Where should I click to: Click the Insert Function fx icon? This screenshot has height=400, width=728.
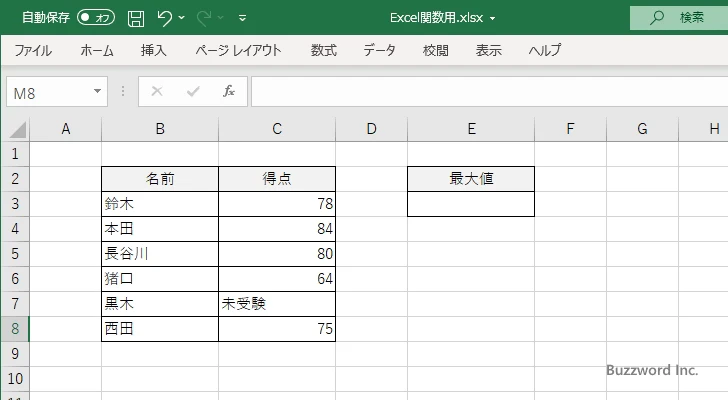(x=229, y=91)
